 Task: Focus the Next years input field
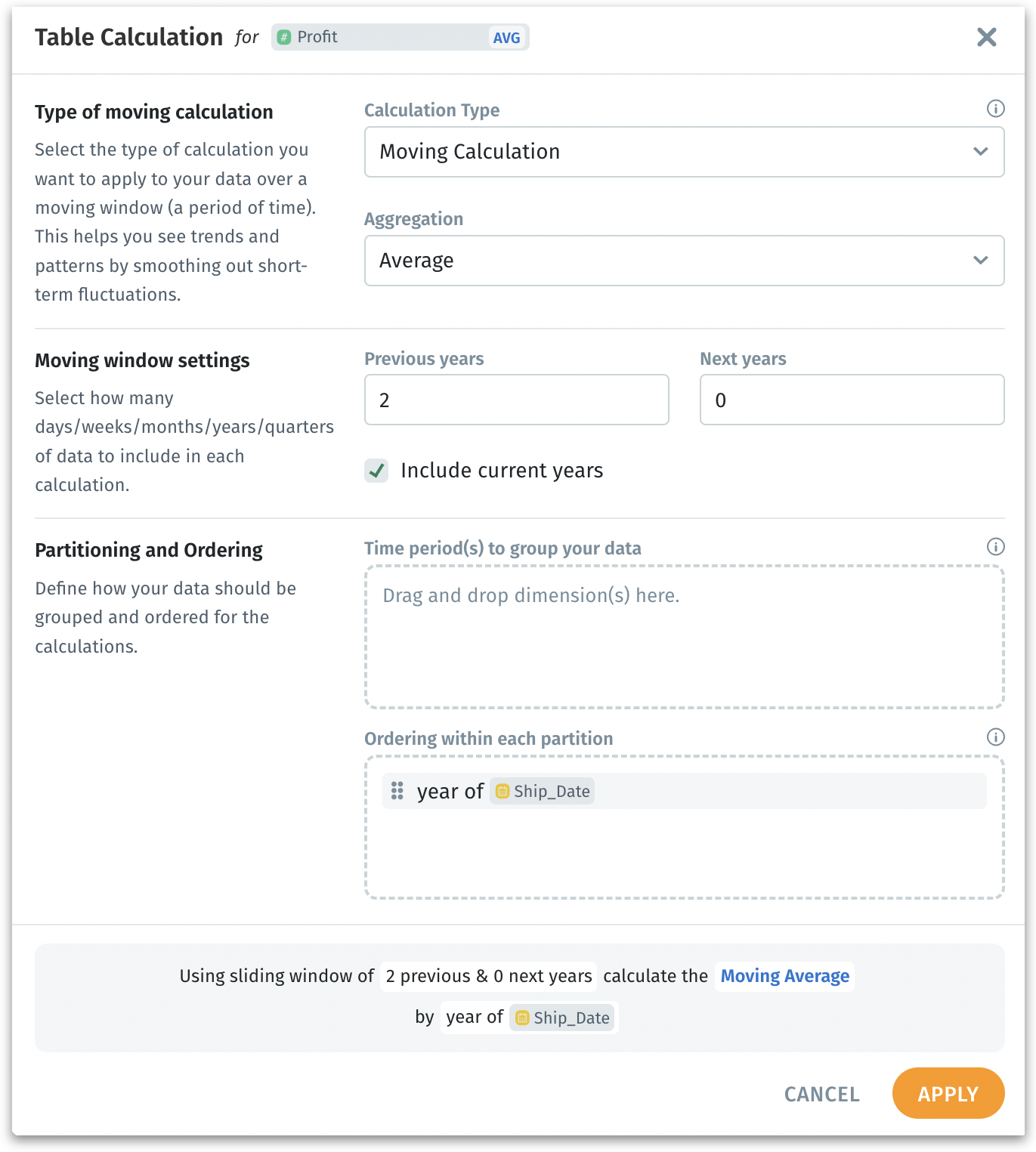coord(852,400)
